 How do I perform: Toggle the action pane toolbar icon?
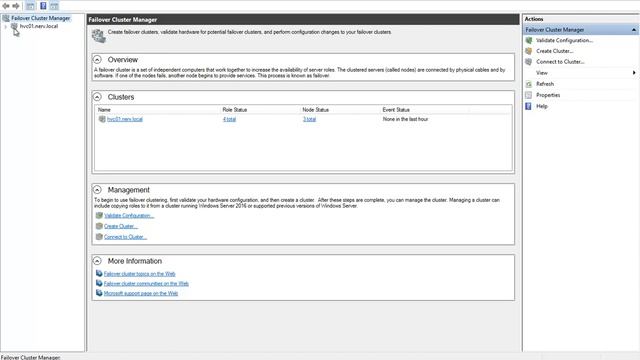click(54, 6)
